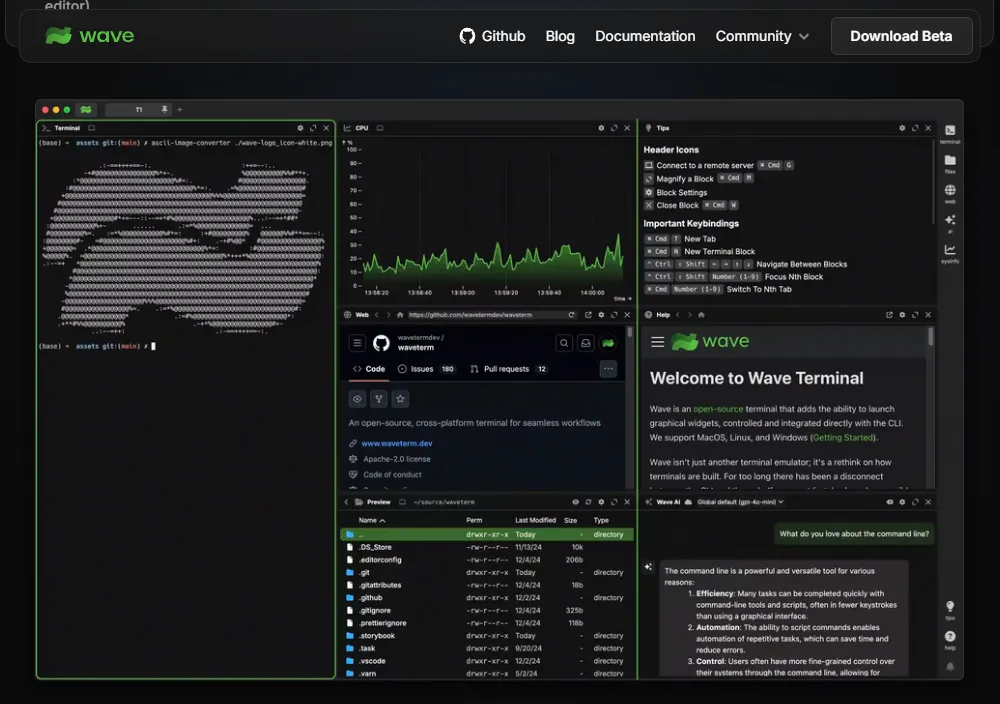This screenshot has width=1000, height=704.
Task: Open GitHub hamburger menu in Web block
Action: [357, 343]
